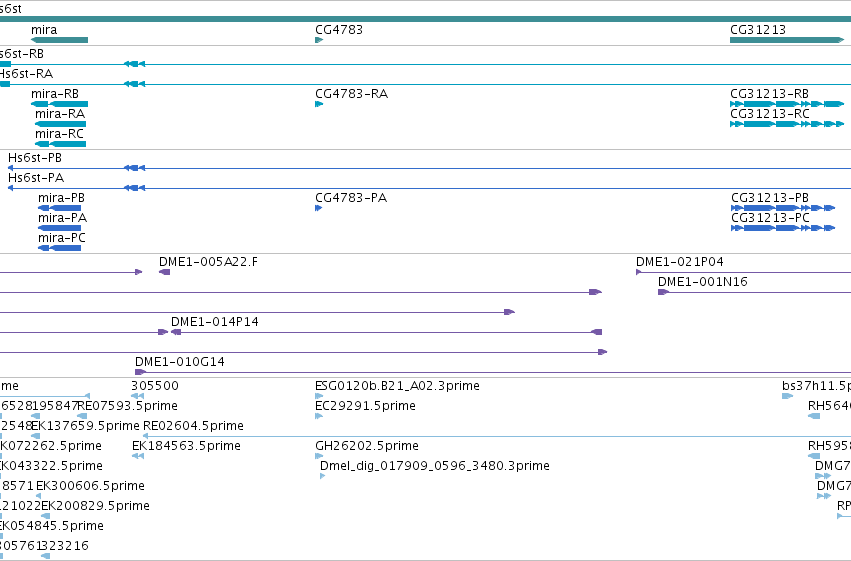Select Dmel_dig_017909_0596_3480.3prime EST label

[x=435, y=467]
